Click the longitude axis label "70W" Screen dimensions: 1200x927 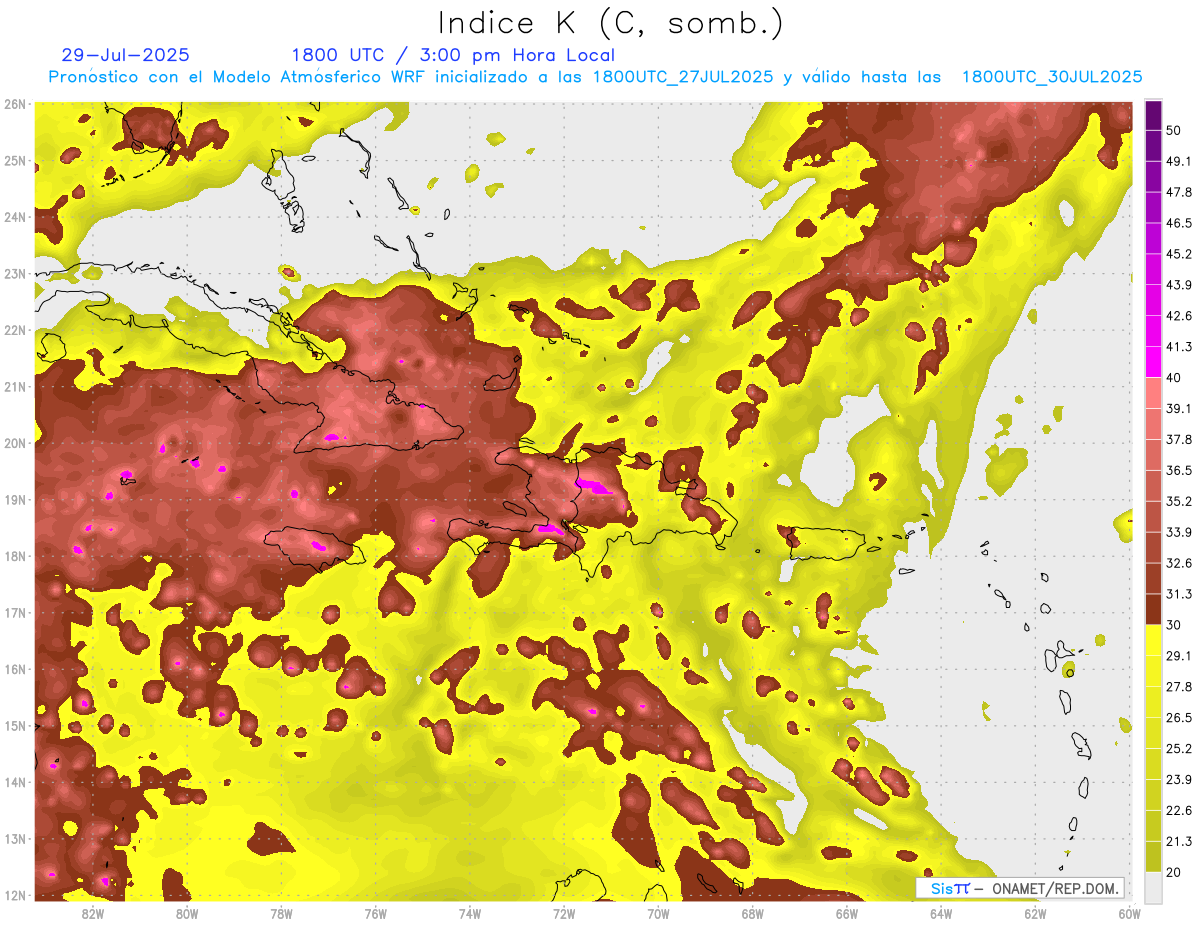tap(658, 914)
